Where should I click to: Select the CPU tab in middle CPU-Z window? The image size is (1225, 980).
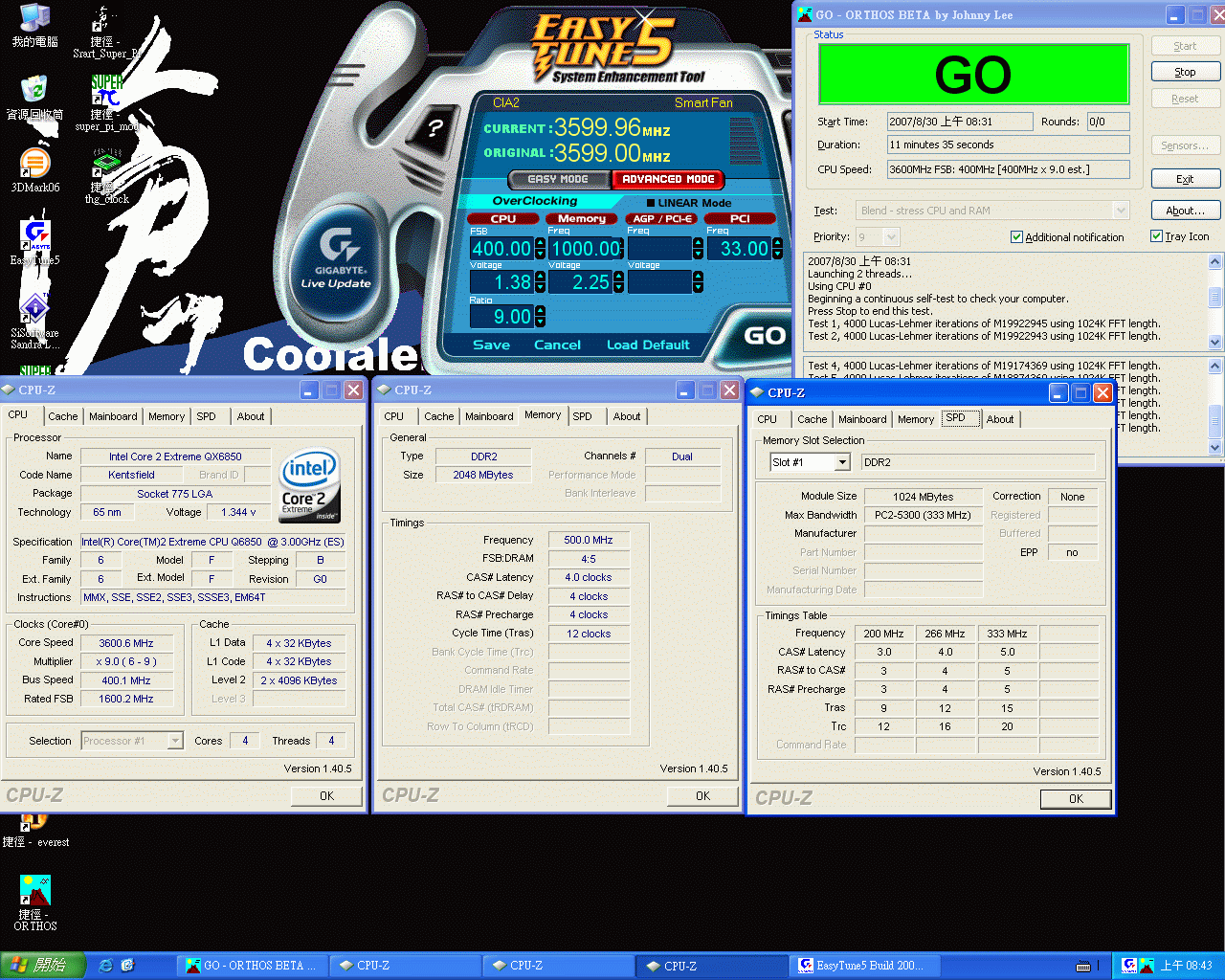coord(393,416)
